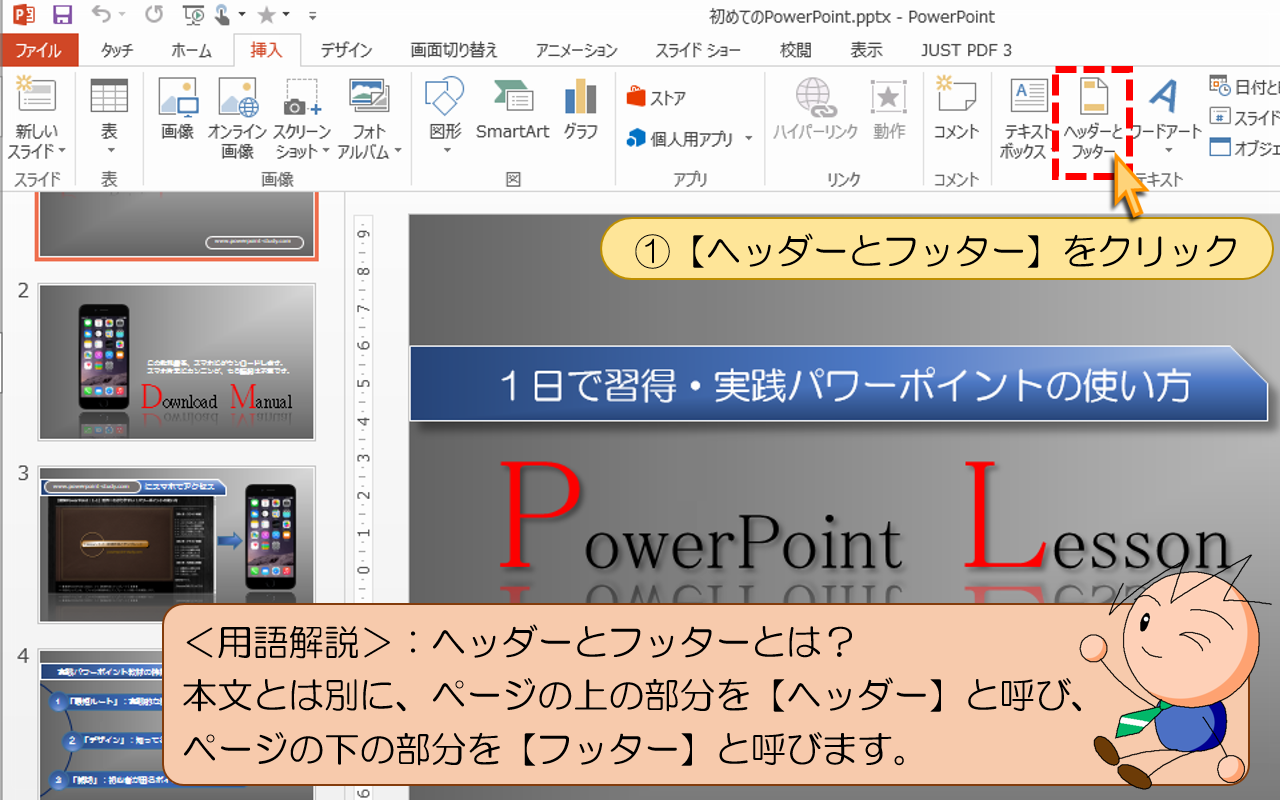Open undo history dropdown arrow
Image resolution: width=1280 pixels, height=800 pixels.
click(x=122, y=16)
